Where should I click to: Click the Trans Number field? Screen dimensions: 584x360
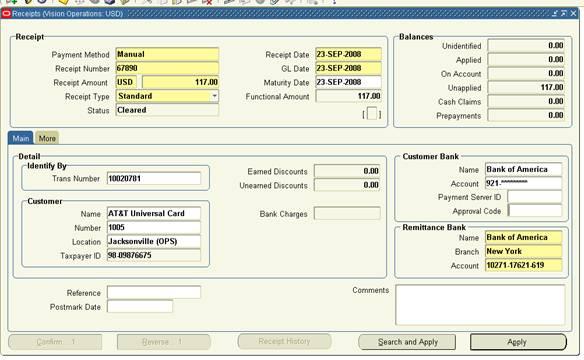(154, 178)
